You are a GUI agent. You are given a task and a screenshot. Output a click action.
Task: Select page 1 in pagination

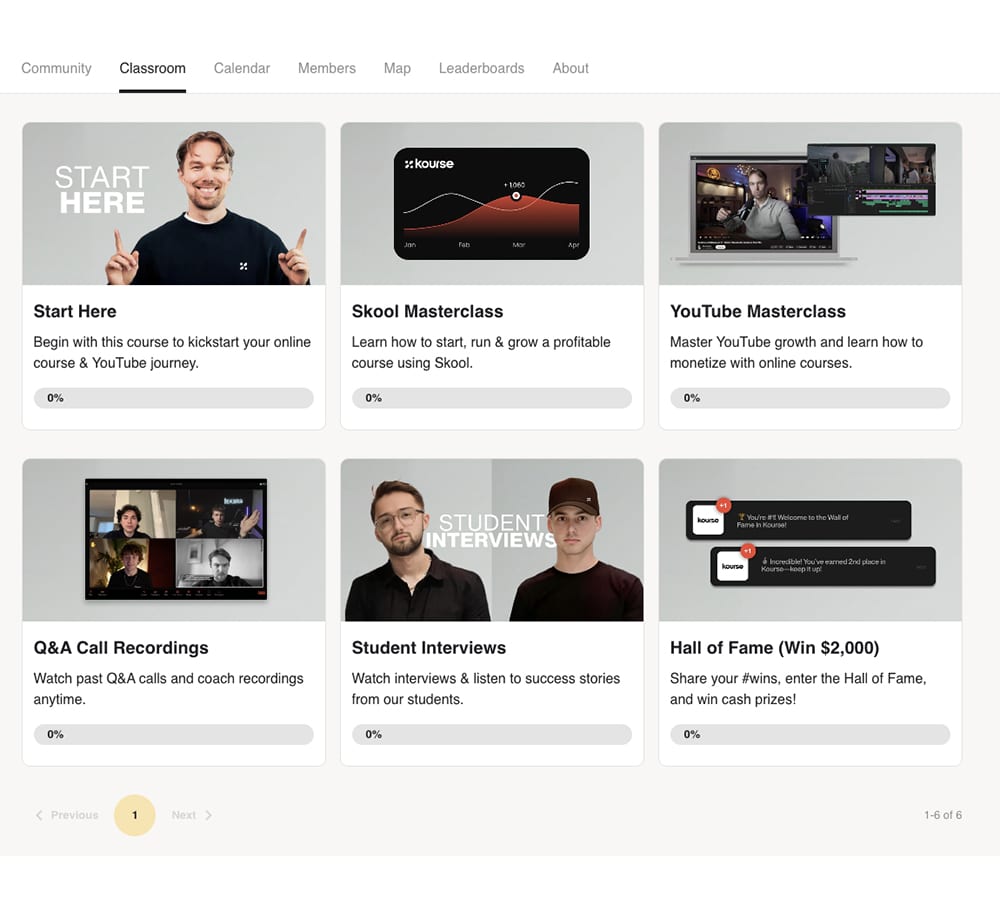coord(135,815)
